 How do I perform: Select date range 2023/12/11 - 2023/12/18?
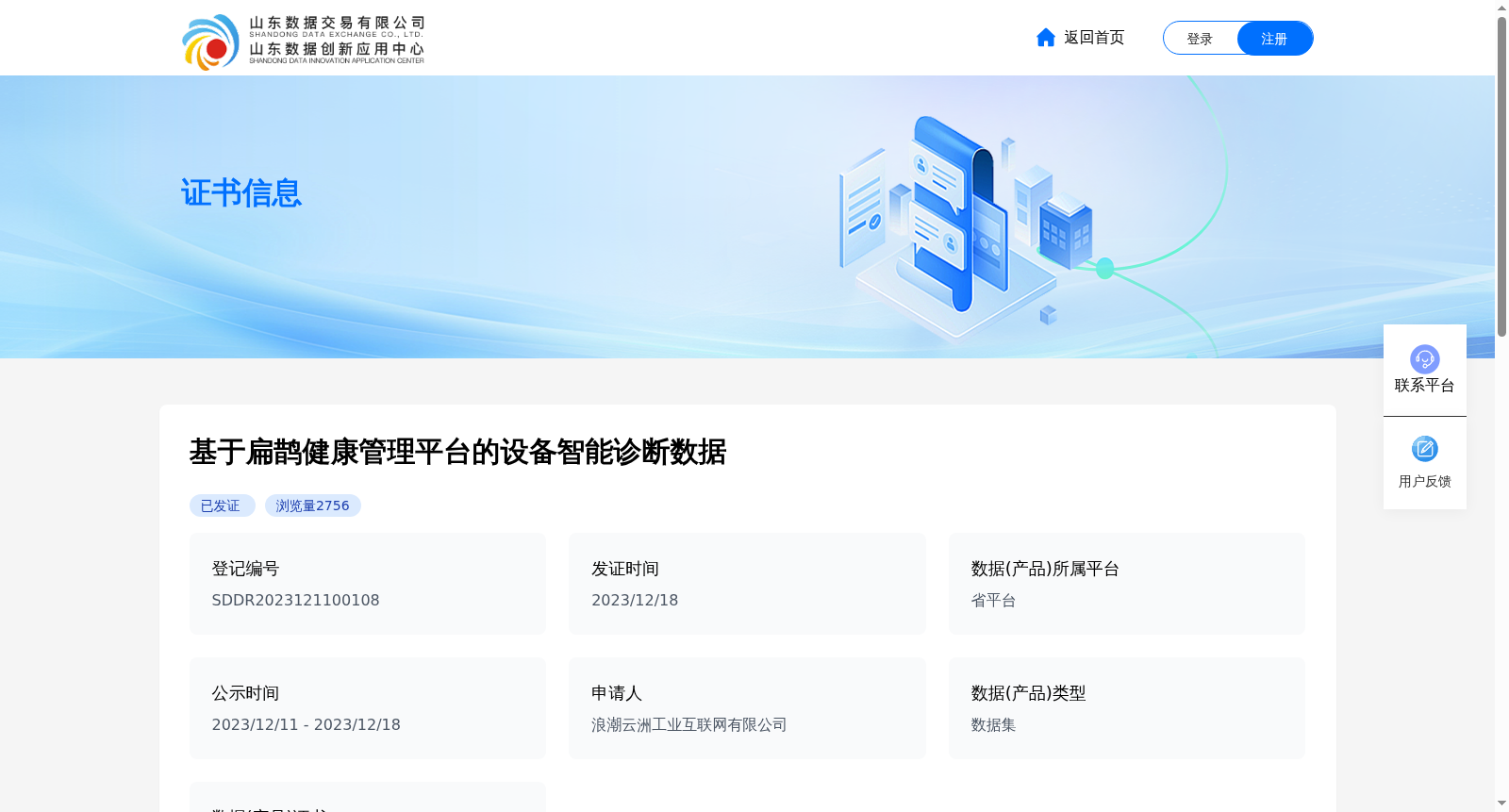306,725
